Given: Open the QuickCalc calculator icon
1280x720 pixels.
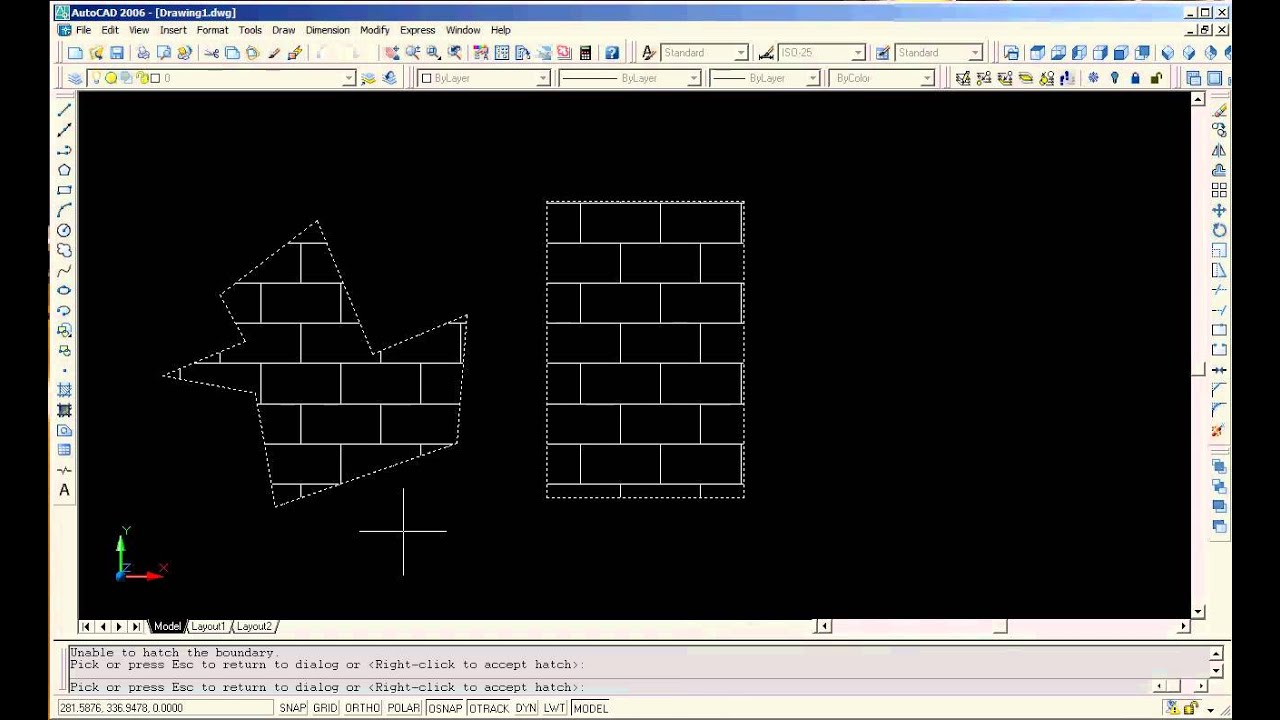Looking at the screenshot, I should coord(585,53).
